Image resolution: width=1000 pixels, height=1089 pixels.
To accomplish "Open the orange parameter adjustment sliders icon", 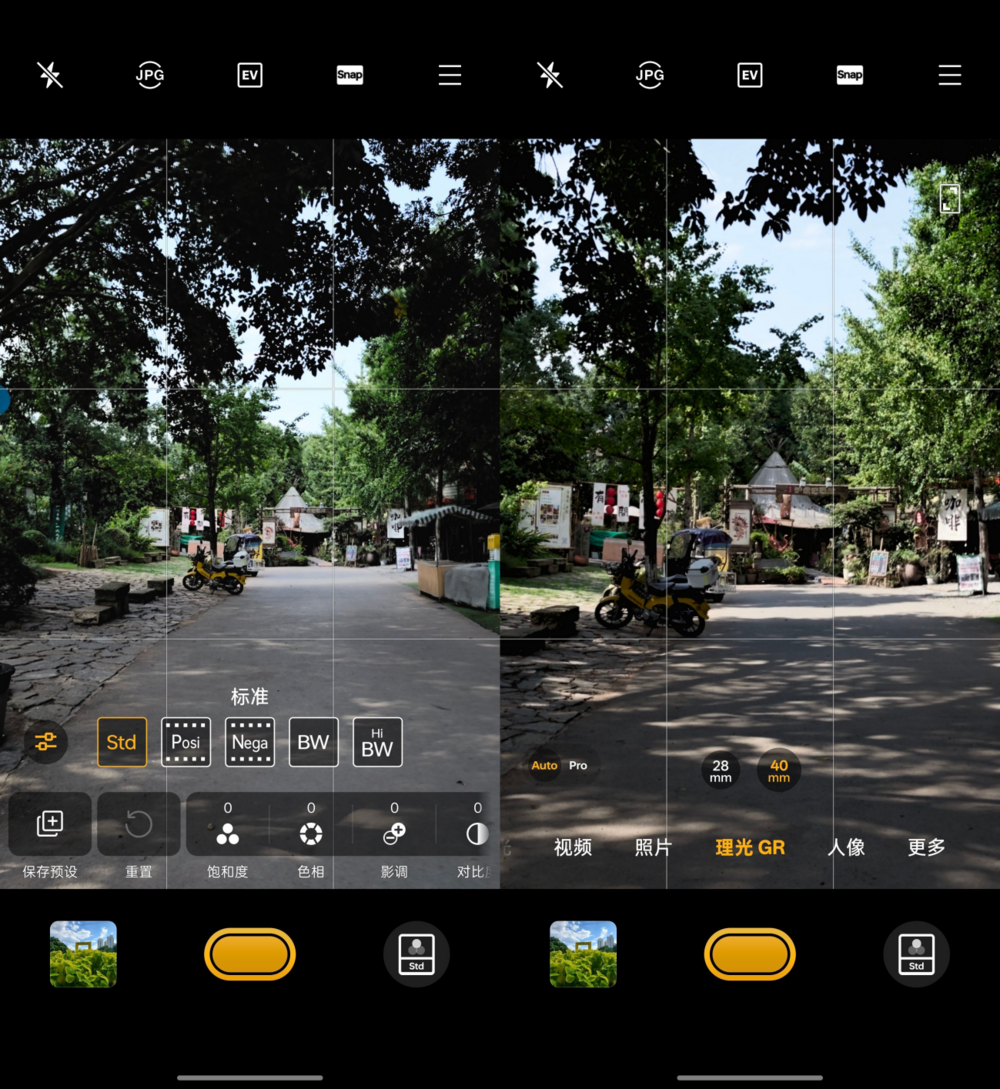I will coord(46,742).
